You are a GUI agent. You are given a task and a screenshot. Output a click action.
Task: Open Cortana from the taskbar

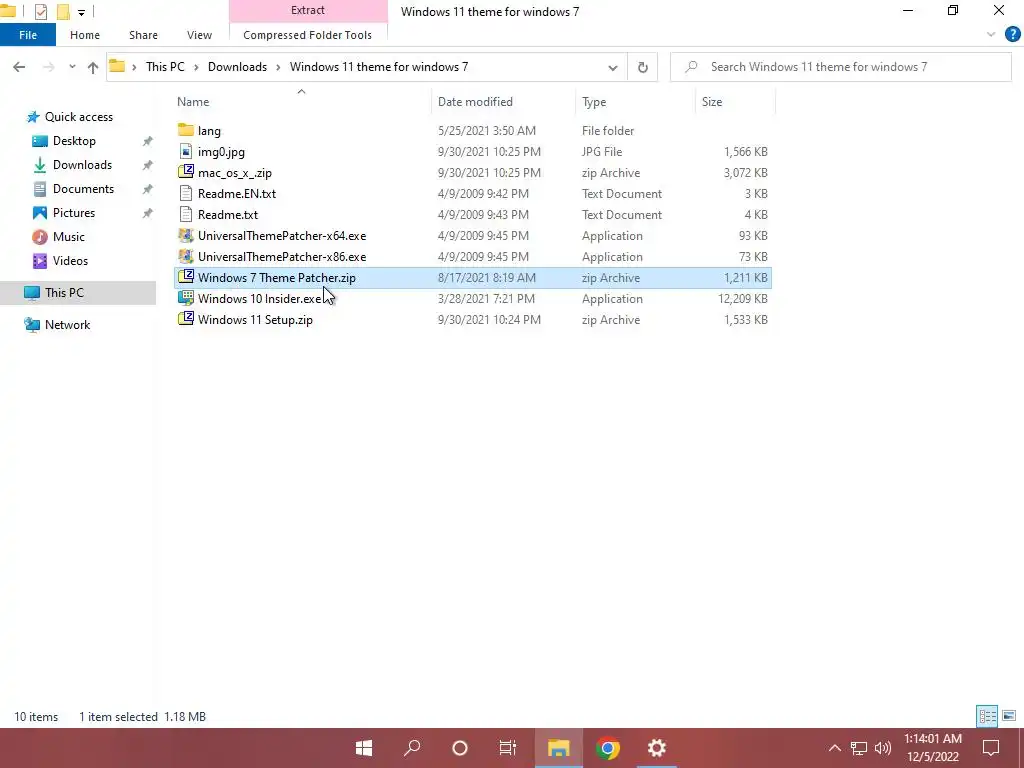tap(460, 748)
